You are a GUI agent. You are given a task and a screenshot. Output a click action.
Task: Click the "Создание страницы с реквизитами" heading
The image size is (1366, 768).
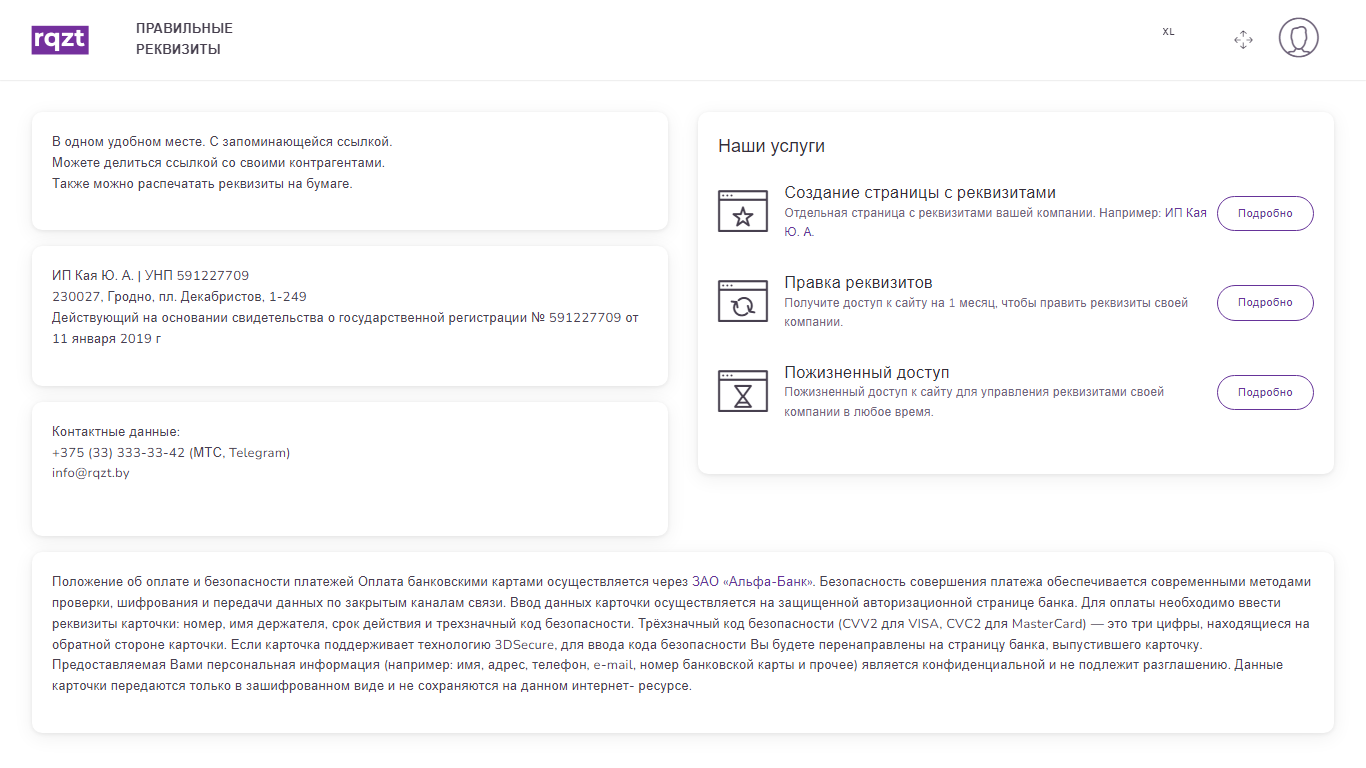[x=920, y=193]
